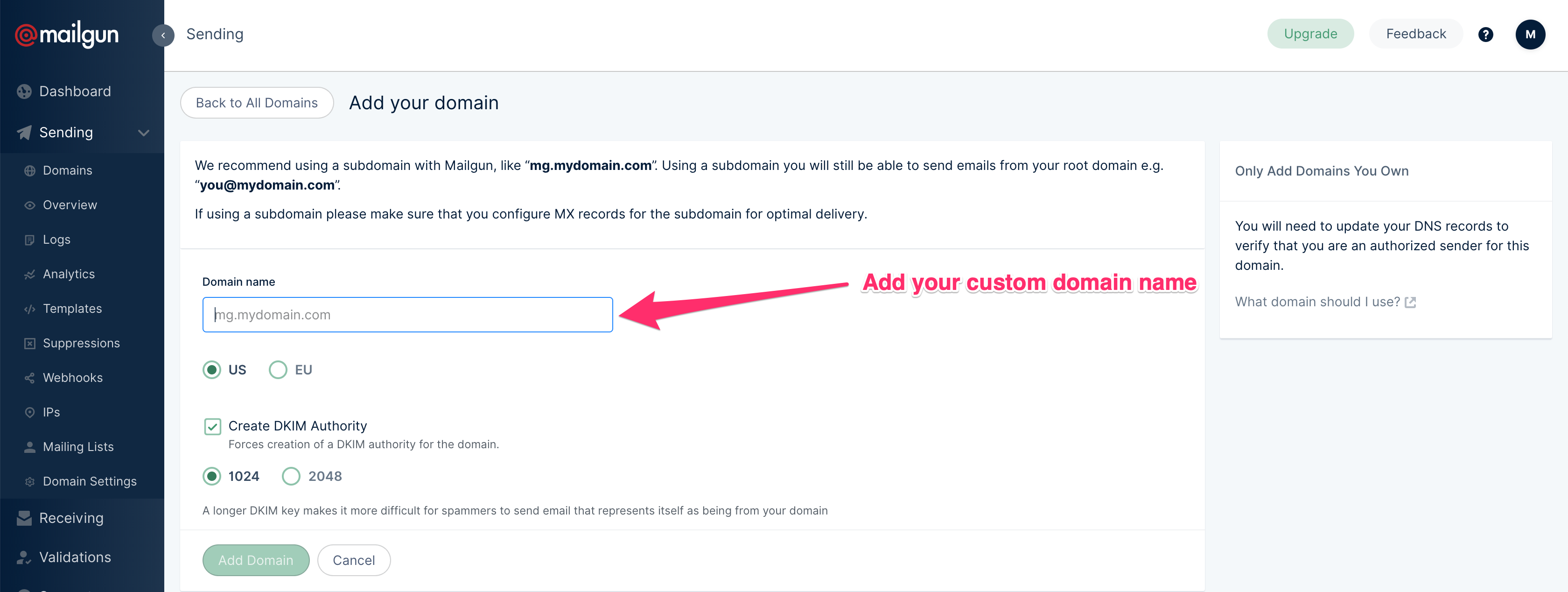
Task: Collapse the Sending menu chevron
Action: [x=144, y=133]
